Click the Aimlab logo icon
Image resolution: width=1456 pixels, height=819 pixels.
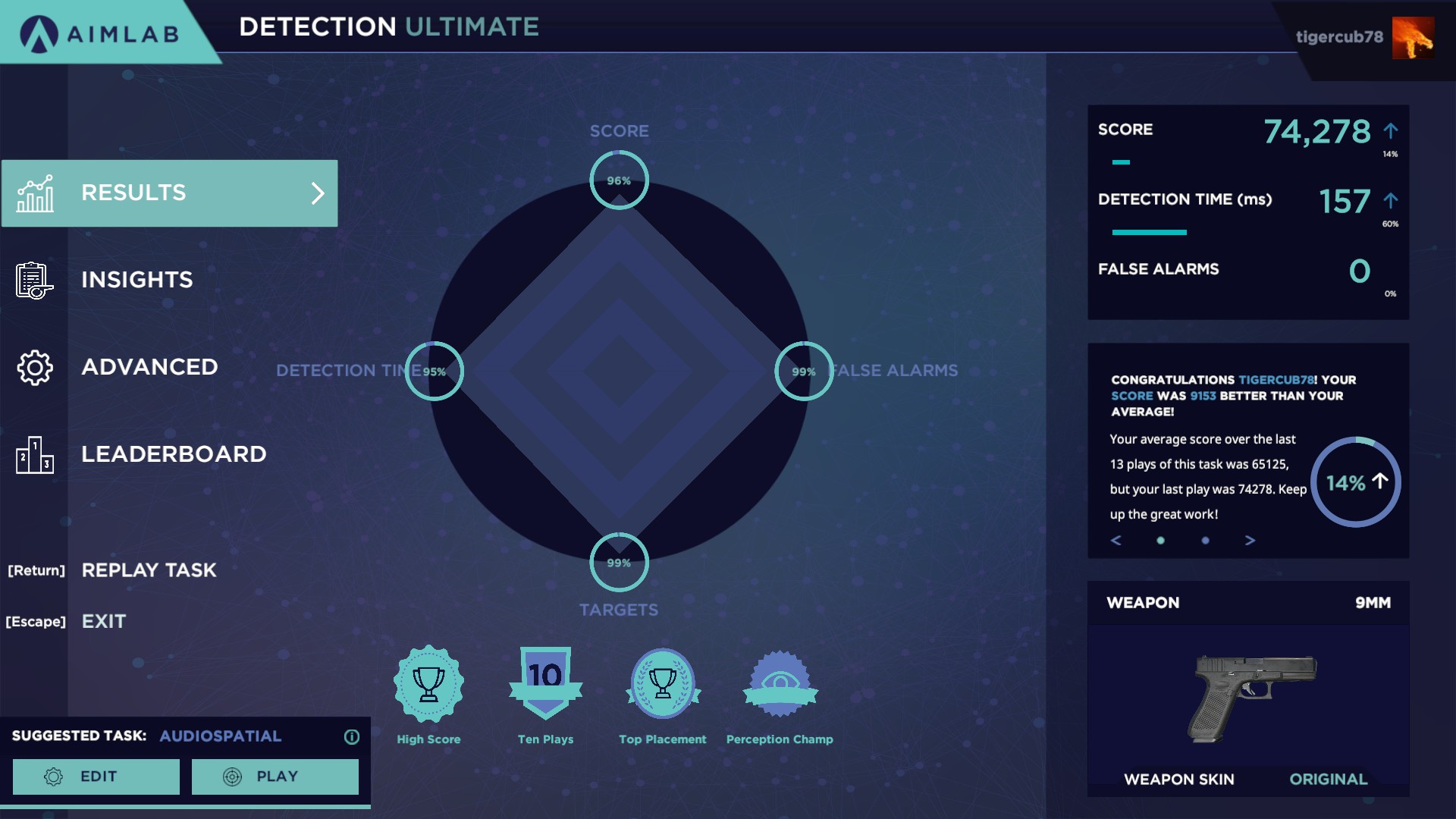click(39, 34)
